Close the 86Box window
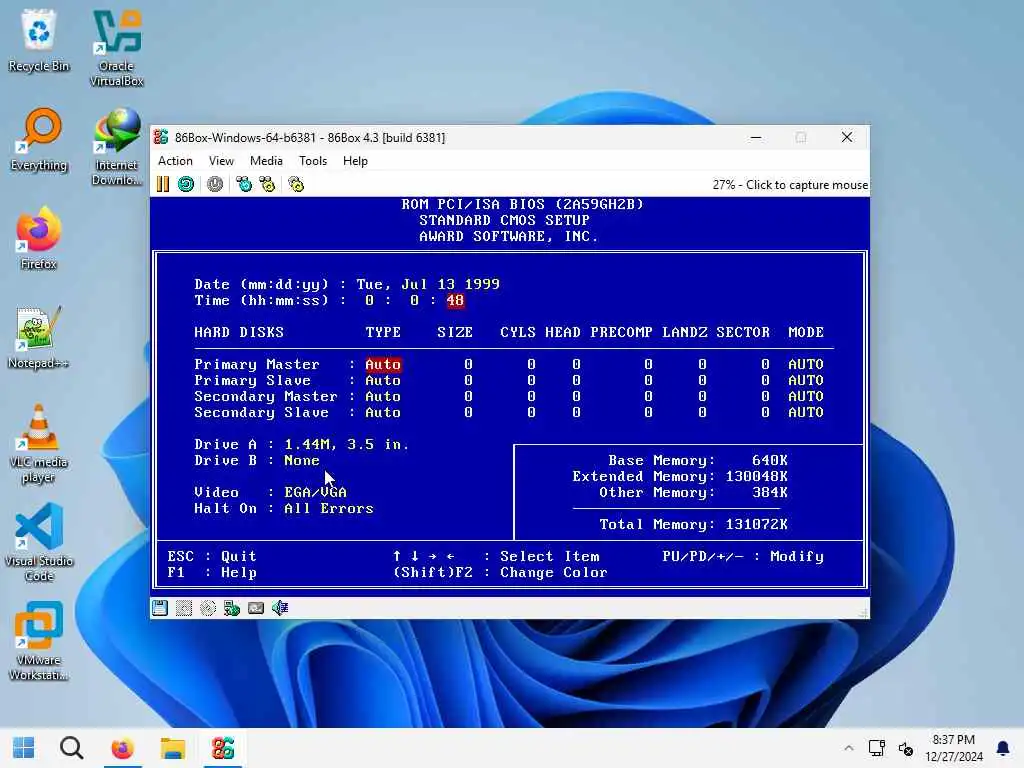 point(847,138)
